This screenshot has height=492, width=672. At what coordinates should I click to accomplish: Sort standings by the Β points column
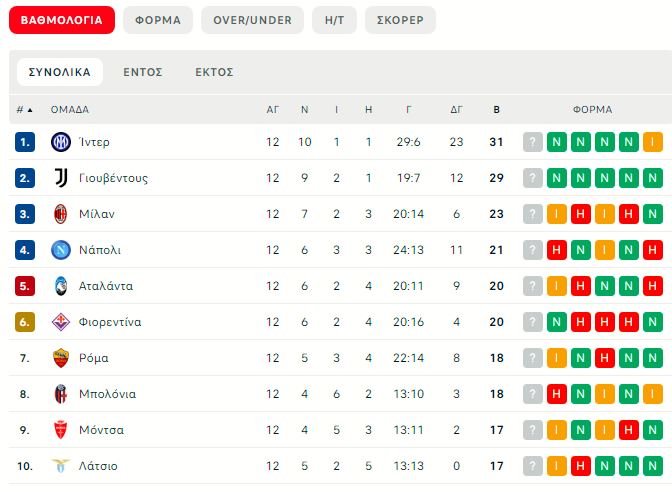pos(497,110)
